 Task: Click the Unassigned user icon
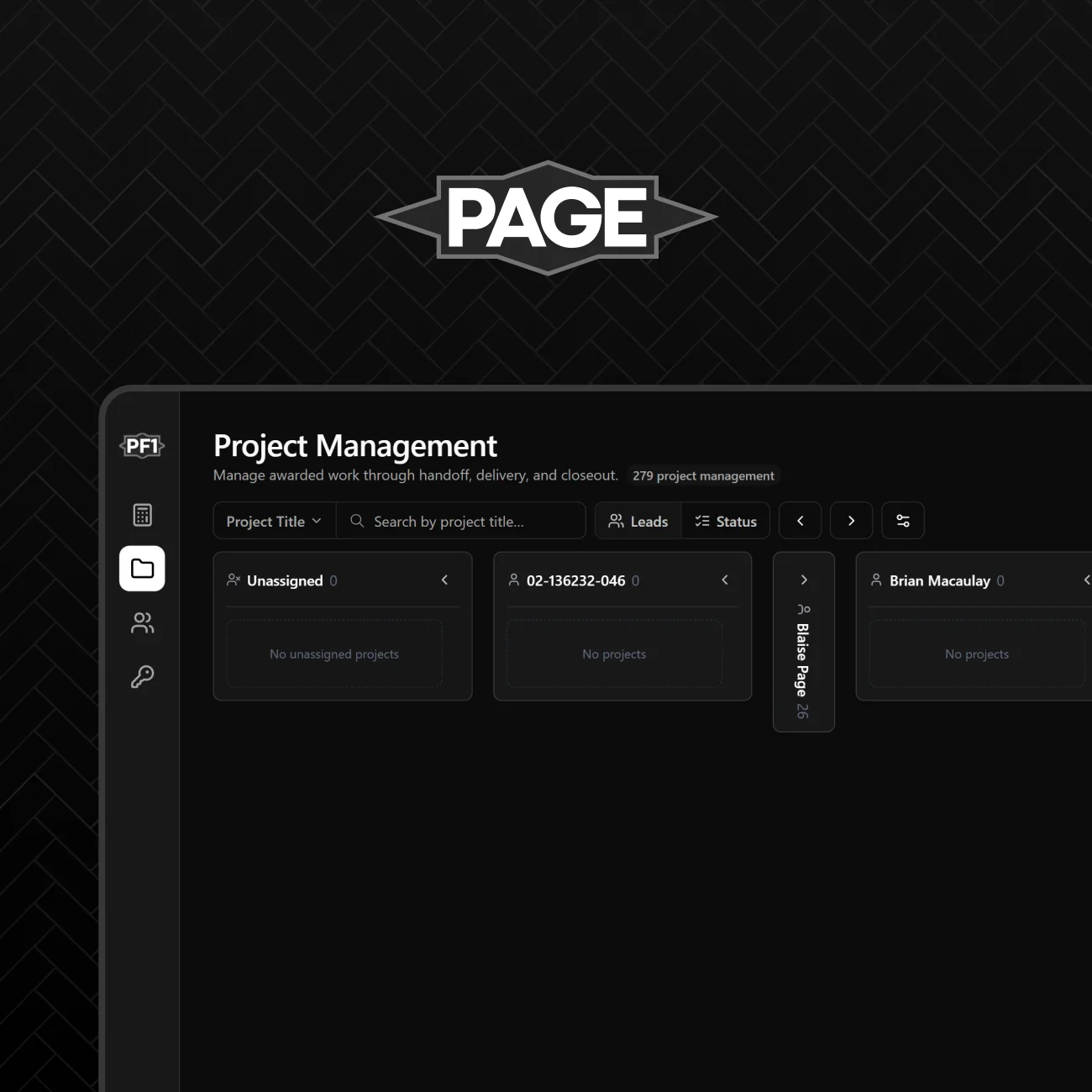[234, 580]
